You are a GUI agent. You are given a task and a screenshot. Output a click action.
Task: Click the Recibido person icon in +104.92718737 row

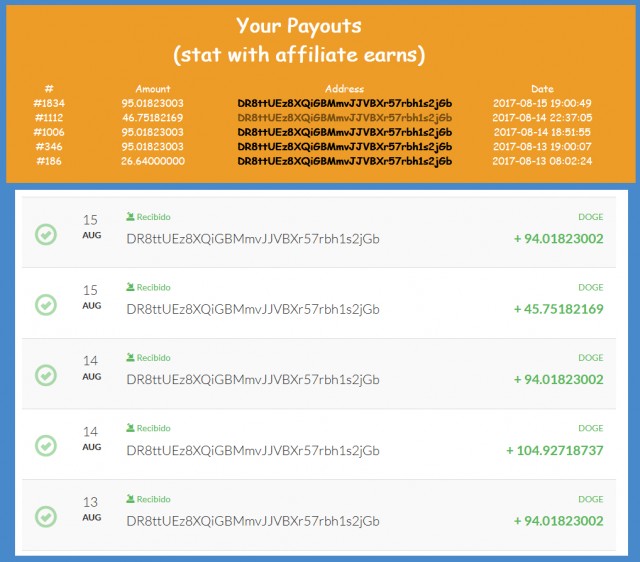(x=131, y=428)
